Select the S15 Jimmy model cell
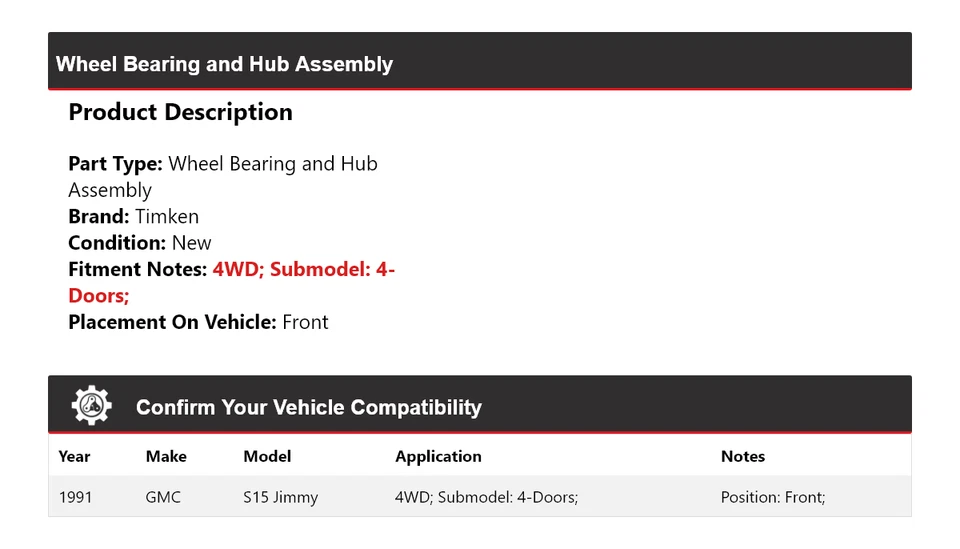The height and width of the screenshot is (549, 960). pos(280,497)
